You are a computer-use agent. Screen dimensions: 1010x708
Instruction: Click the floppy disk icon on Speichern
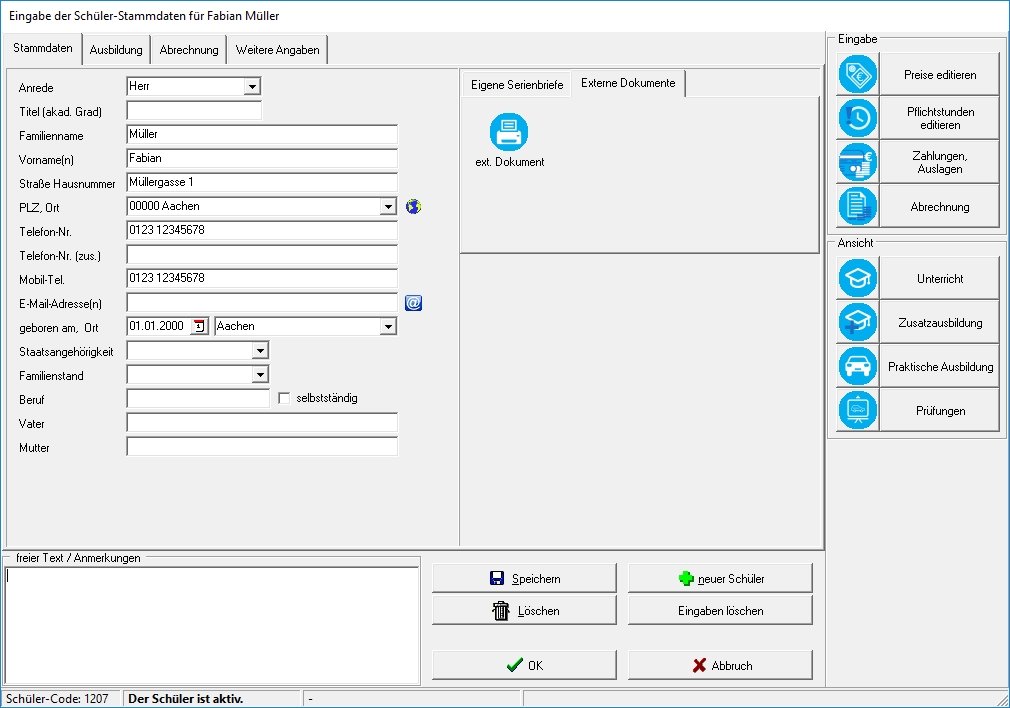click(x=497, y=579)
